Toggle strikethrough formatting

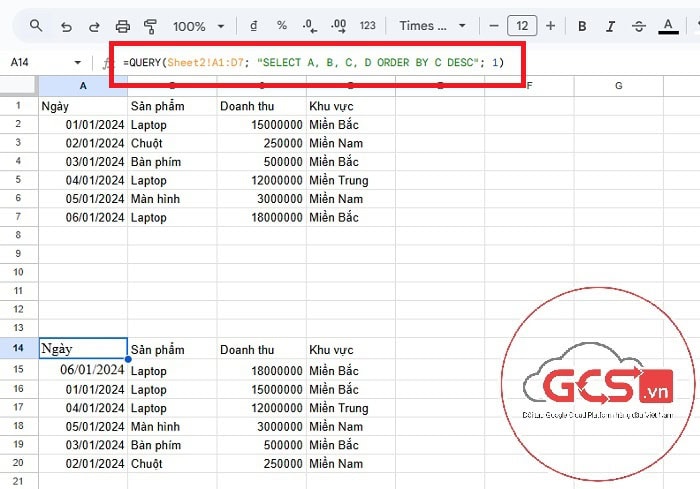click(x=638, y=26)
